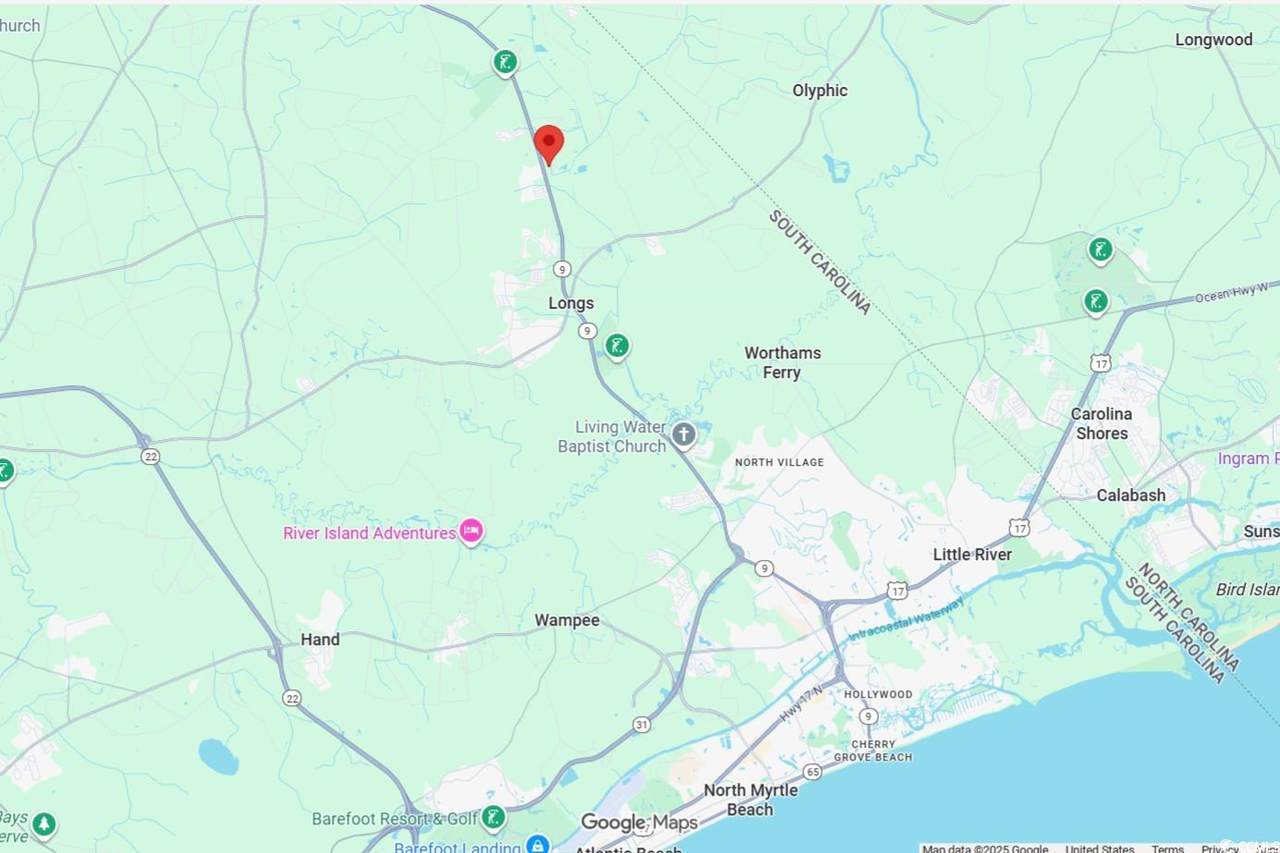Image resolution: width=1280 pixels, height=853 pixels.
Task: Open the Privacy link in map footer
Action: (x=1220, y=849)
